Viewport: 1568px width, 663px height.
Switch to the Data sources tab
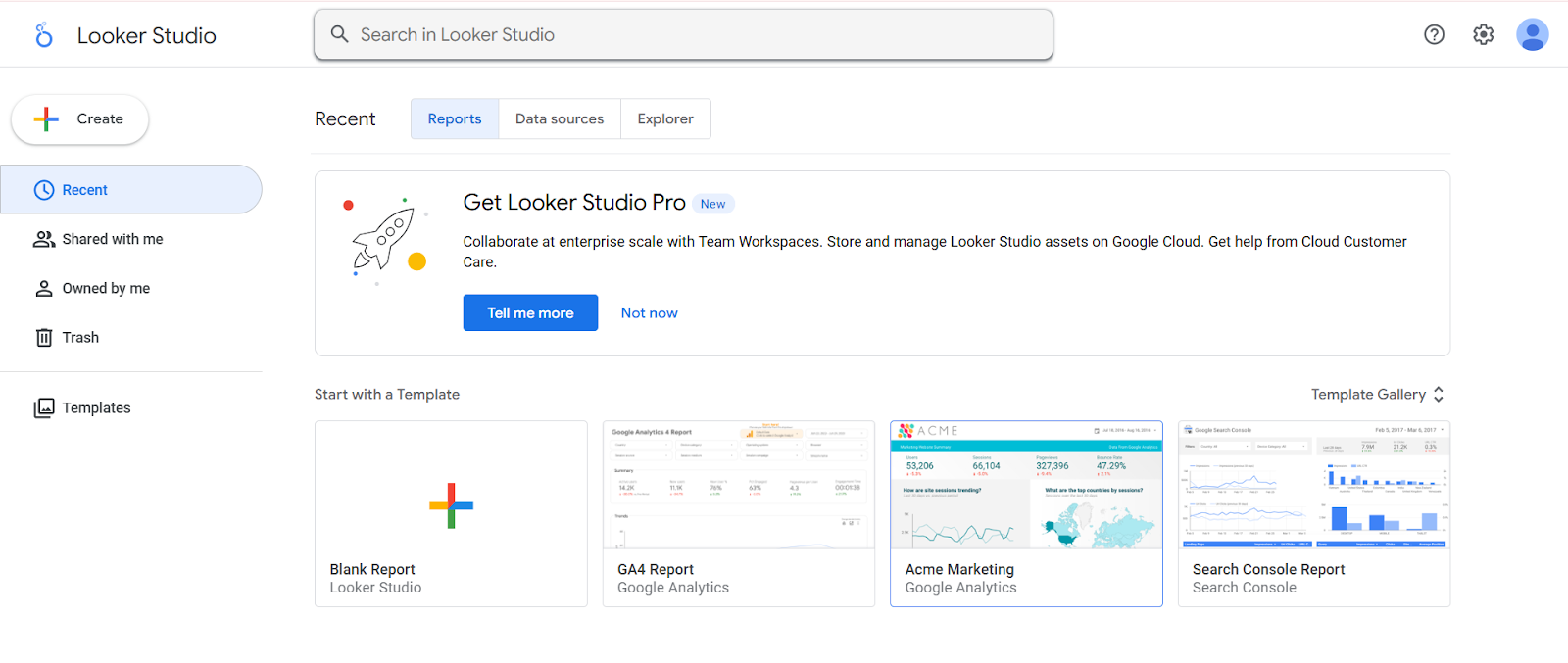click(560, 118)
